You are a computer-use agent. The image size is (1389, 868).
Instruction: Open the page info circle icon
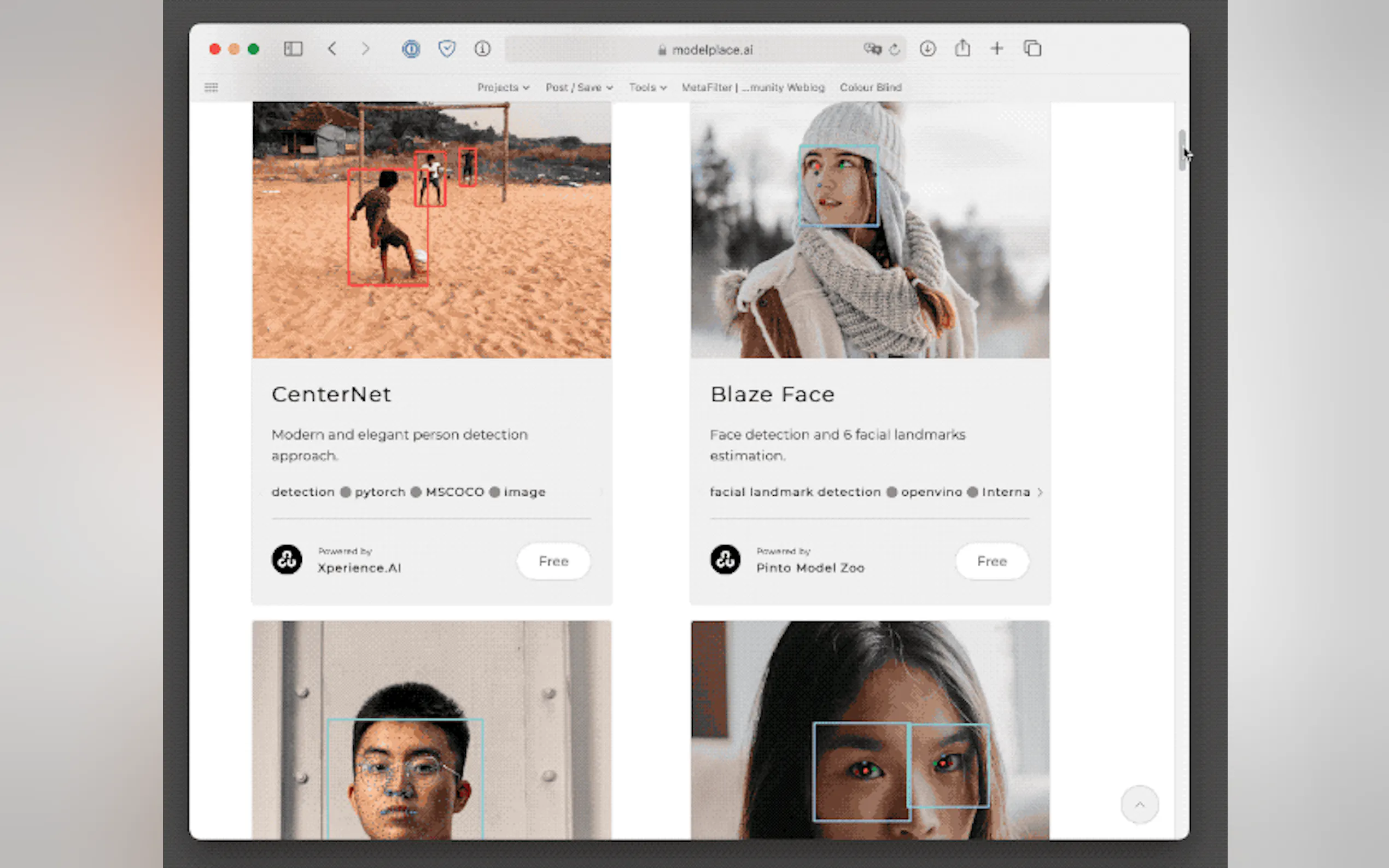tap(482, 49)
